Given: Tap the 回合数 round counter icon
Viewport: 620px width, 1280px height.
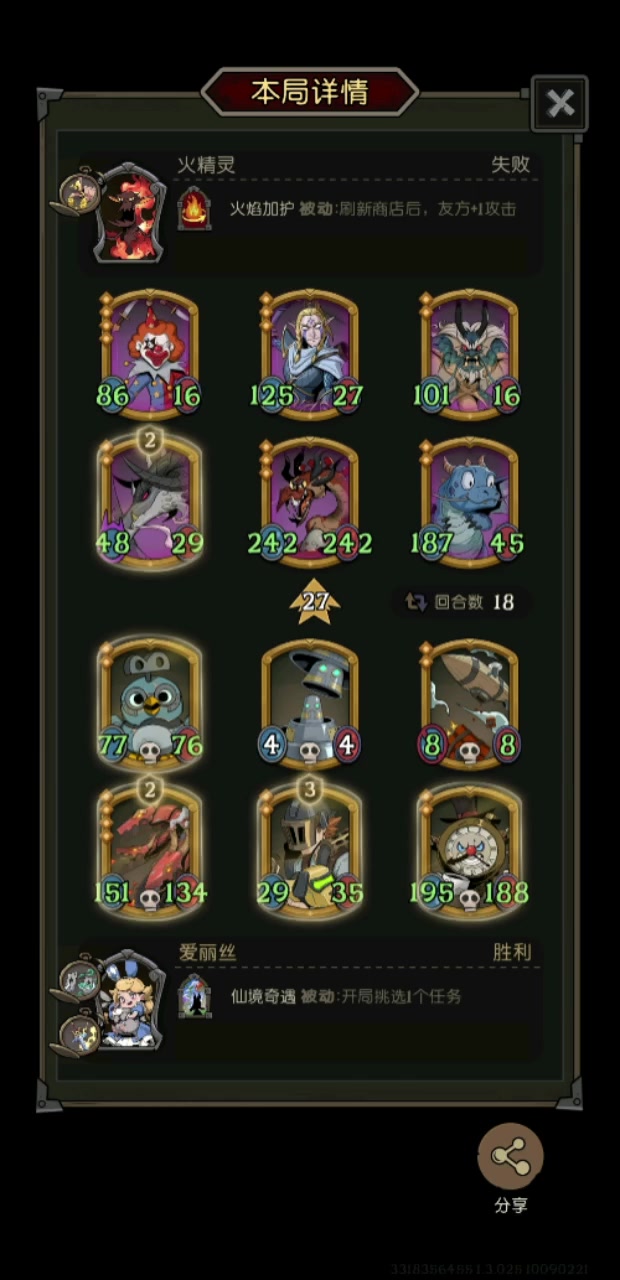Looking at the screenshot, I should tap(416, 602).
